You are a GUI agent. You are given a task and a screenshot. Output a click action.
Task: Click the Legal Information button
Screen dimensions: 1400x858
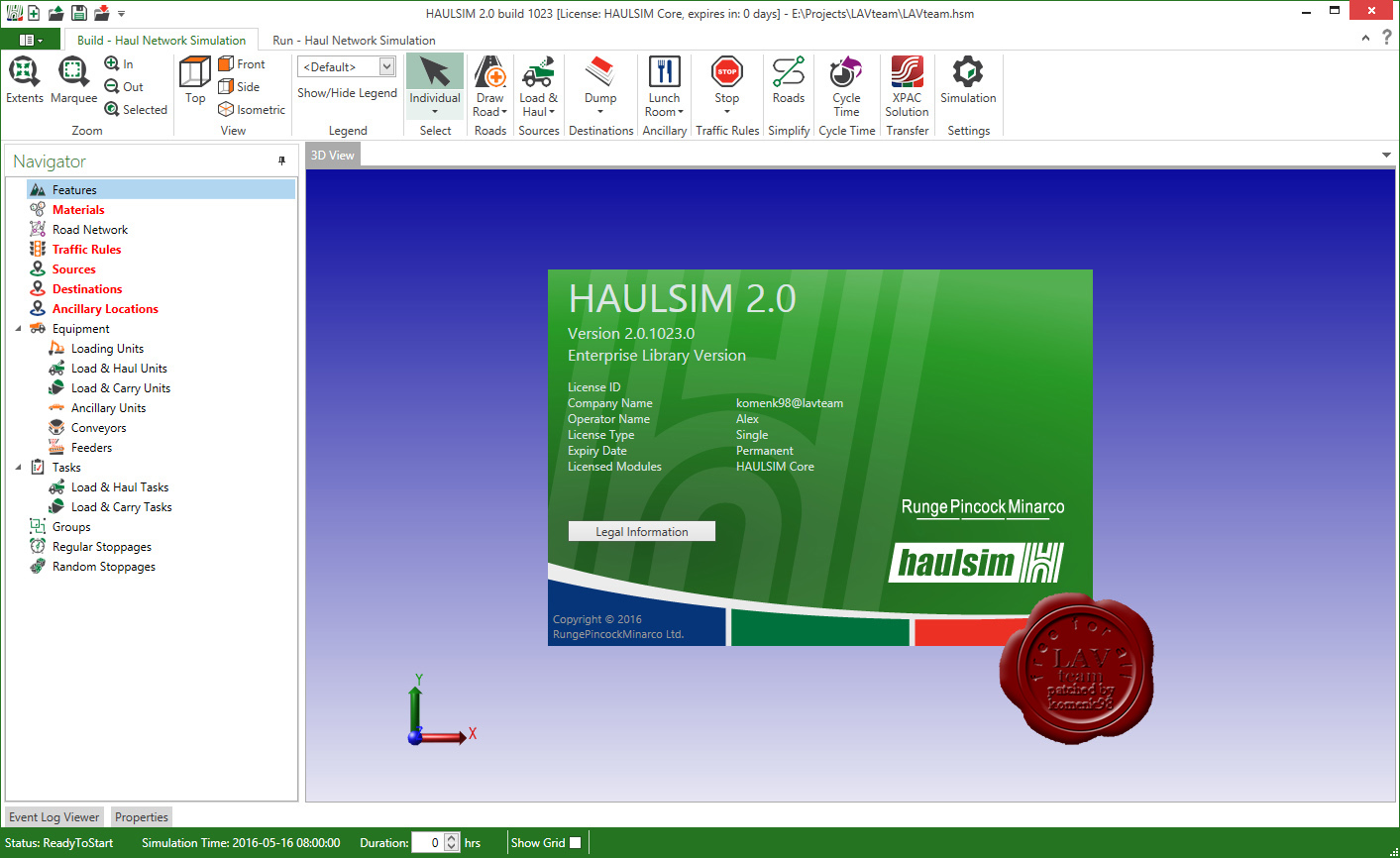tap(642, 531)
